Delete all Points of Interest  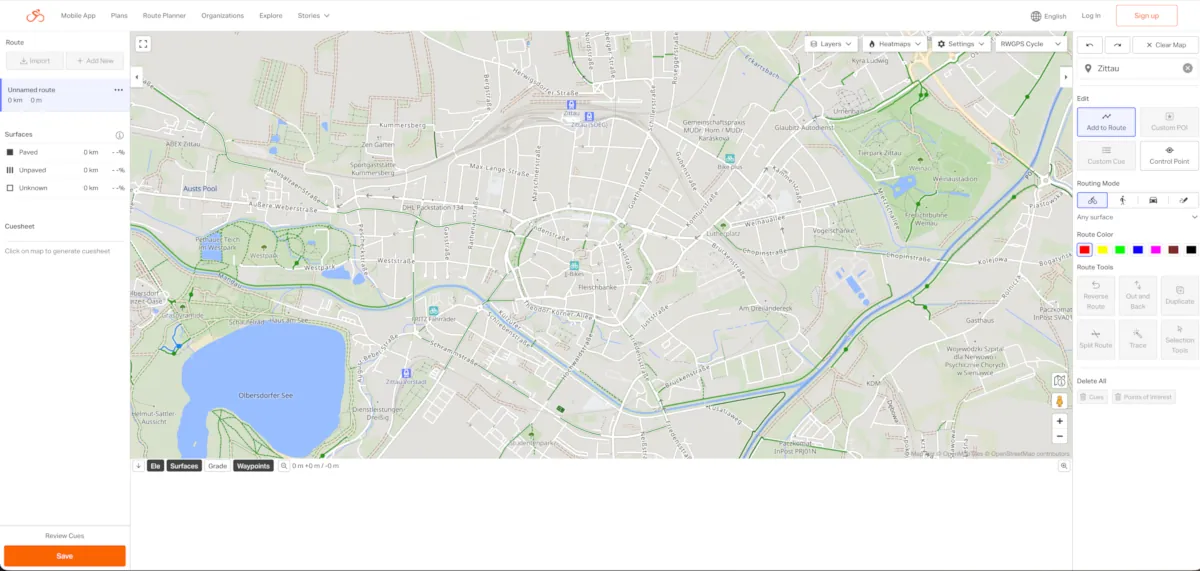click(x=1143, y=397)
